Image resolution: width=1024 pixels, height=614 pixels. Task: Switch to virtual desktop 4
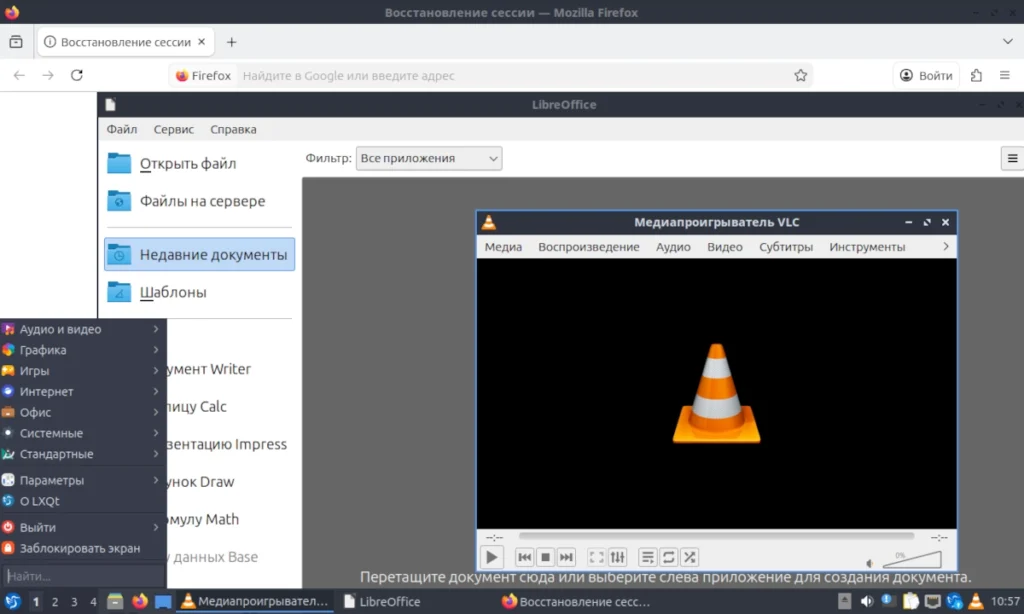(x=93, y=602)
